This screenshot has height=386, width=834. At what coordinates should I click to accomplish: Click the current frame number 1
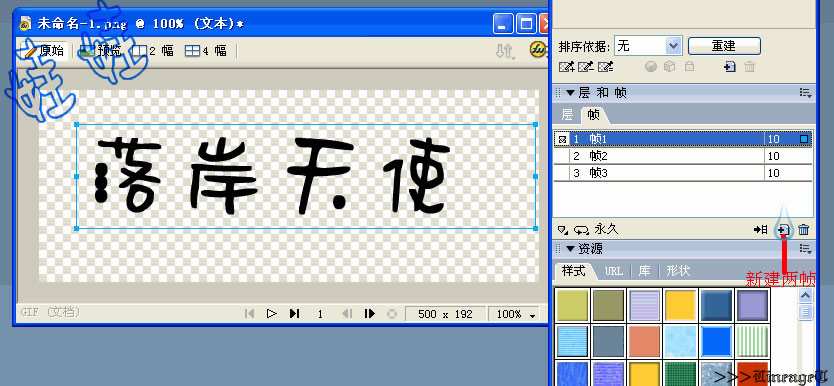point(320,314)
